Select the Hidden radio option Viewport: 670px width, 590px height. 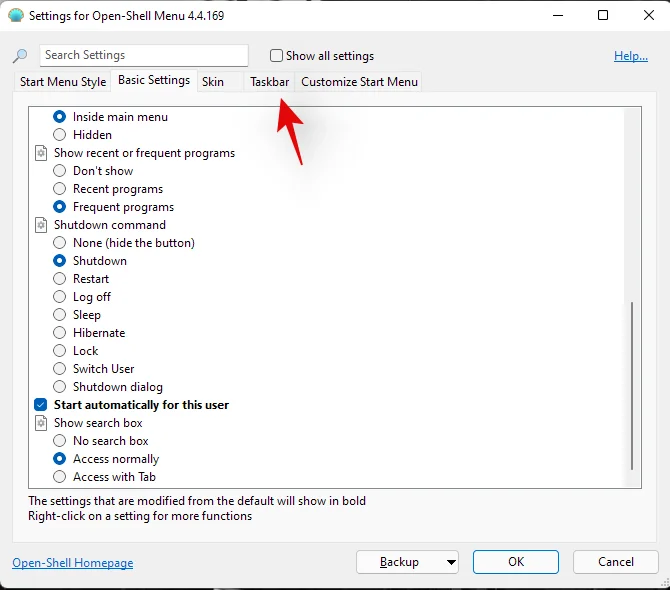click(59, 135)
